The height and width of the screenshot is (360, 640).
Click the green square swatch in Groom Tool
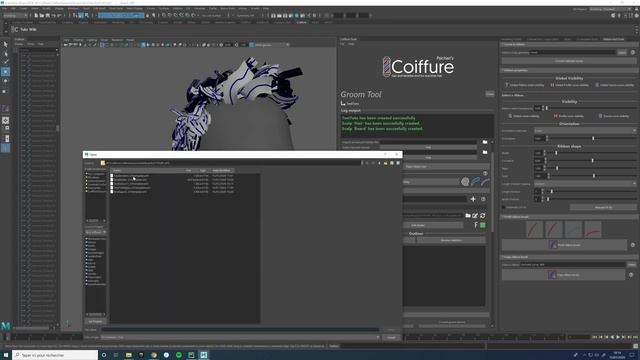point(483,225)
